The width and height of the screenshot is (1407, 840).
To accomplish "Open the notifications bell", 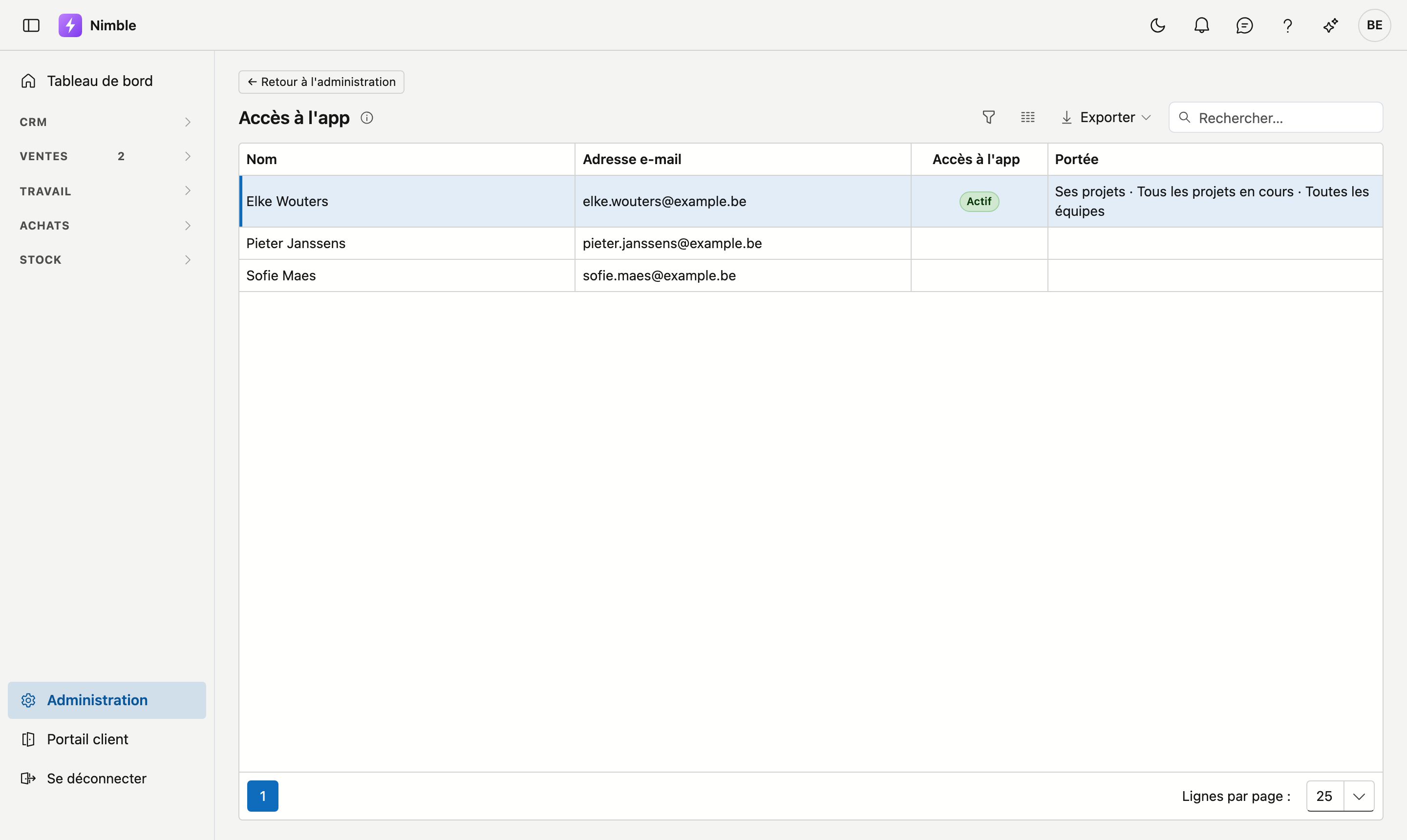I will [x=1201, y=25].
